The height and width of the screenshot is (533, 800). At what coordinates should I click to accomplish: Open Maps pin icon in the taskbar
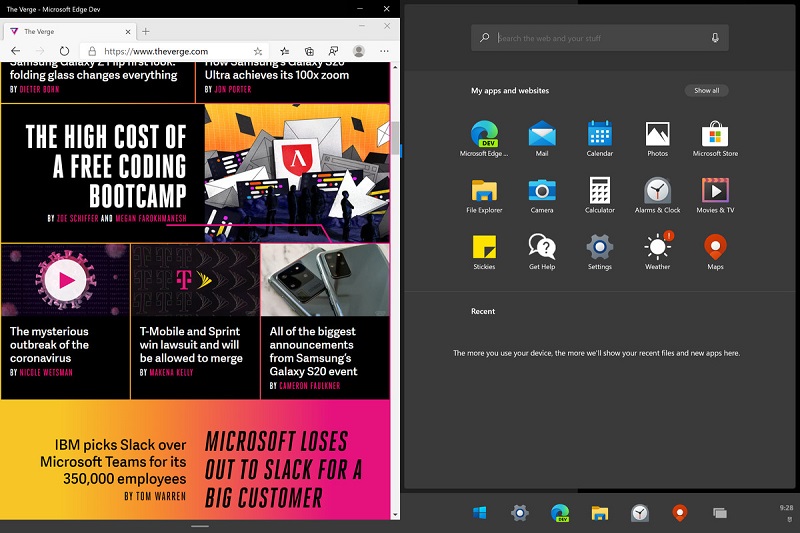pyautogui.click(x=680, y=513)
